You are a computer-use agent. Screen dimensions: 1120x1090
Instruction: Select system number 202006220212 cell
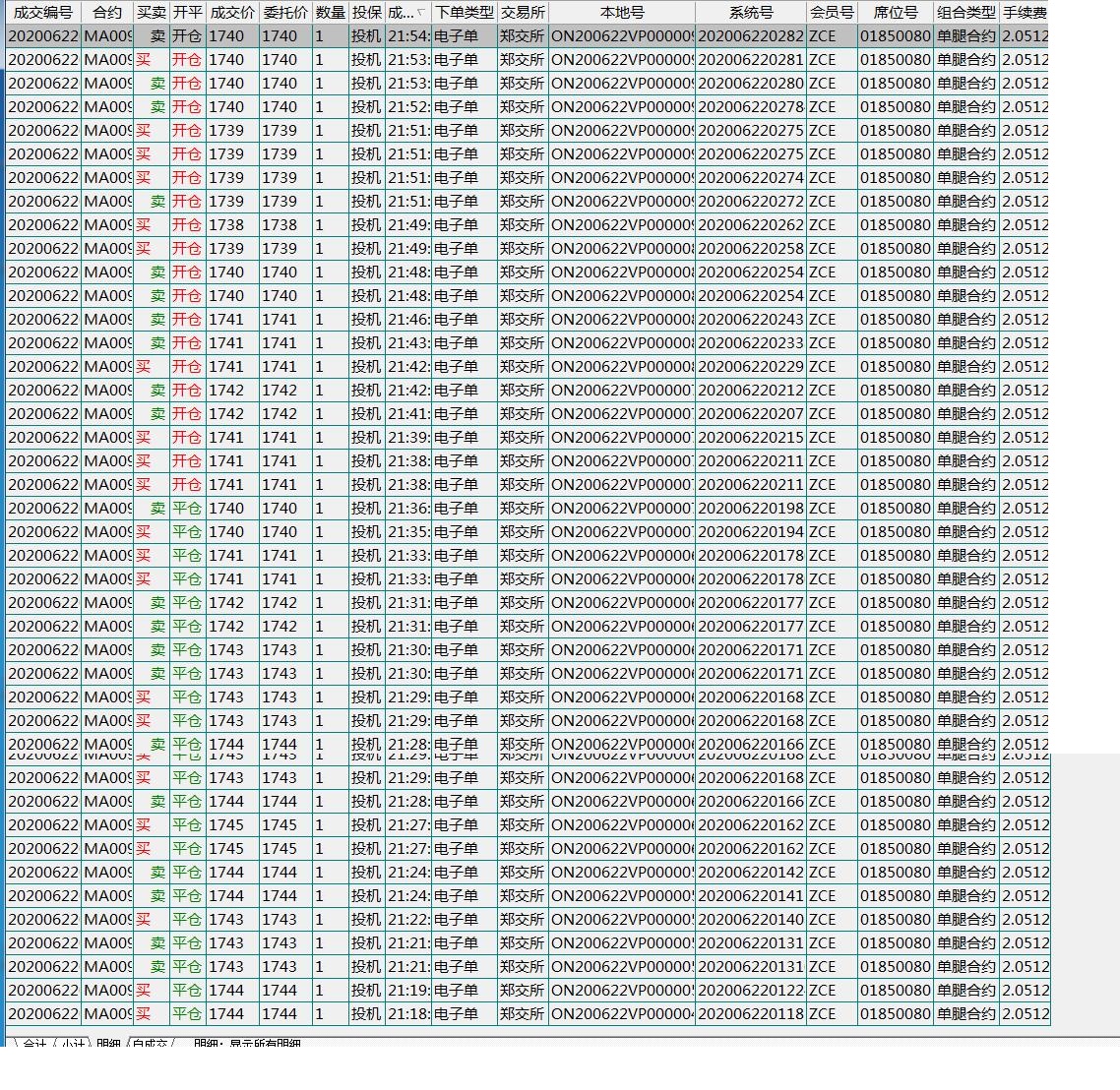pos(751,390)
